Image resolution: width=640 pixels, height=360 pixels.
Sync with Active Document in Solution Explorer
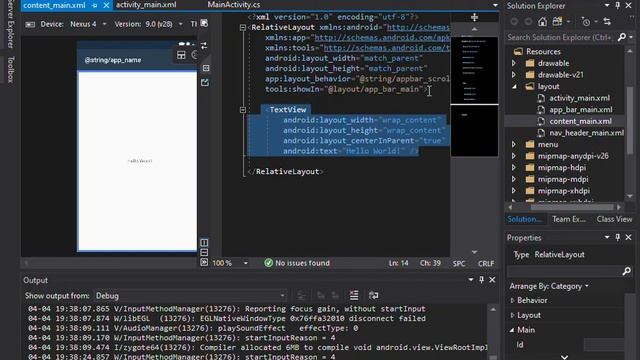click(607, 22)
